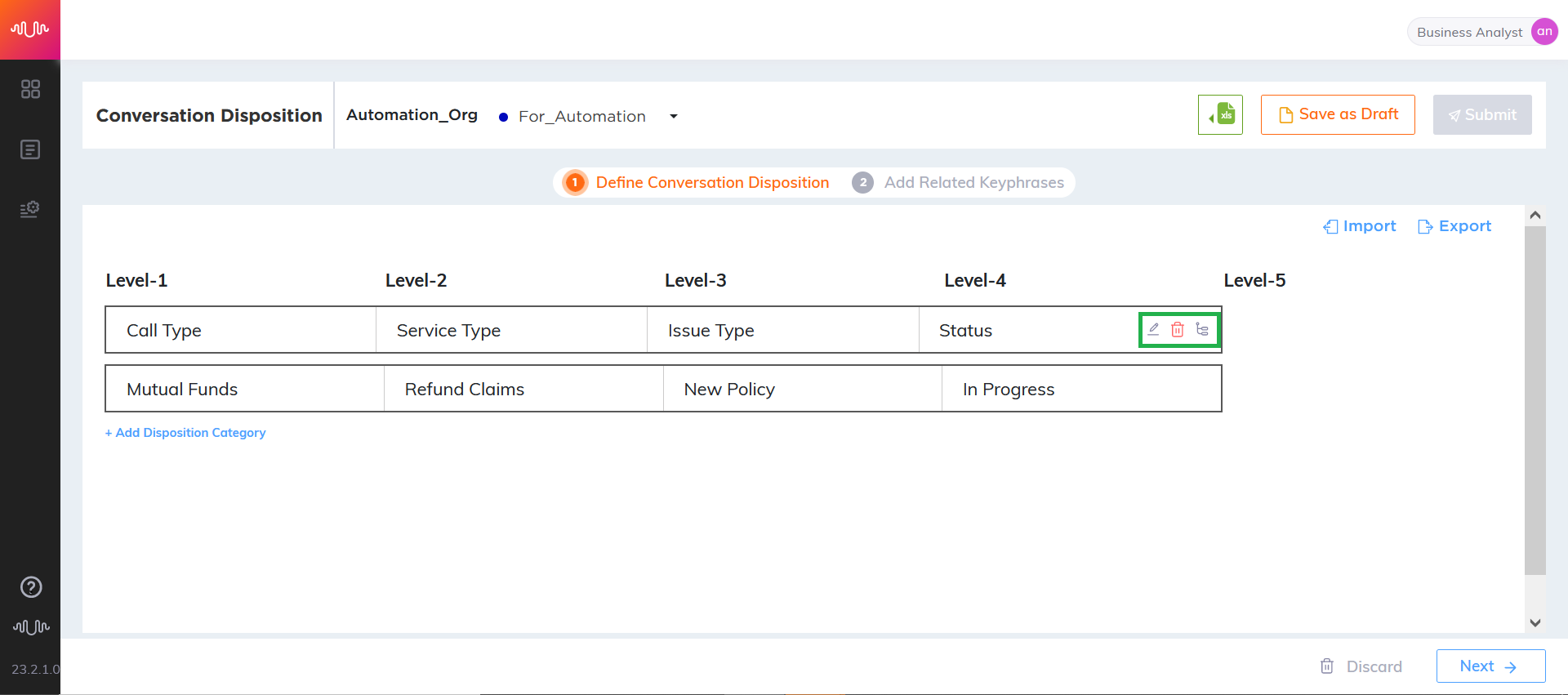Click red delete trash icon in Status row

(x=1178, y=329)
